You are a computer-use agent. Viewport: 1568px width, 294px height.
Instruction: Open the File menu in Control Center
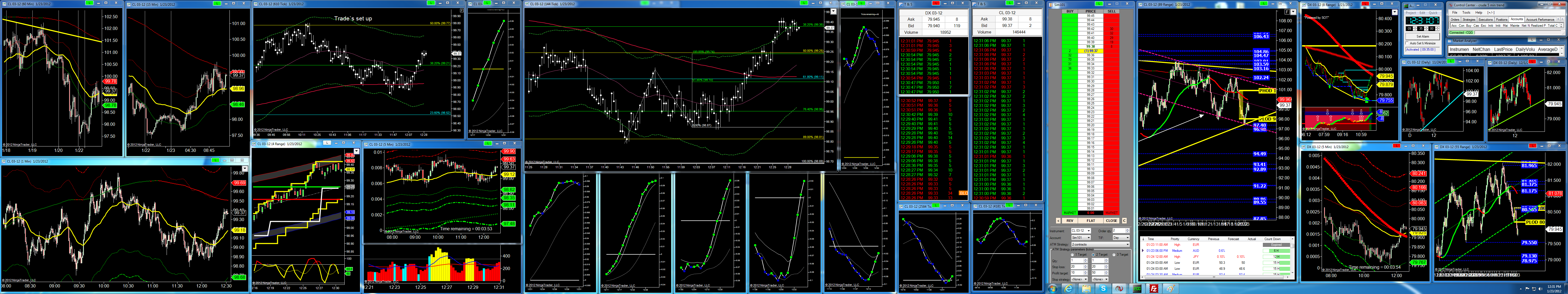pyautogui.click(x=1455, y=12)
